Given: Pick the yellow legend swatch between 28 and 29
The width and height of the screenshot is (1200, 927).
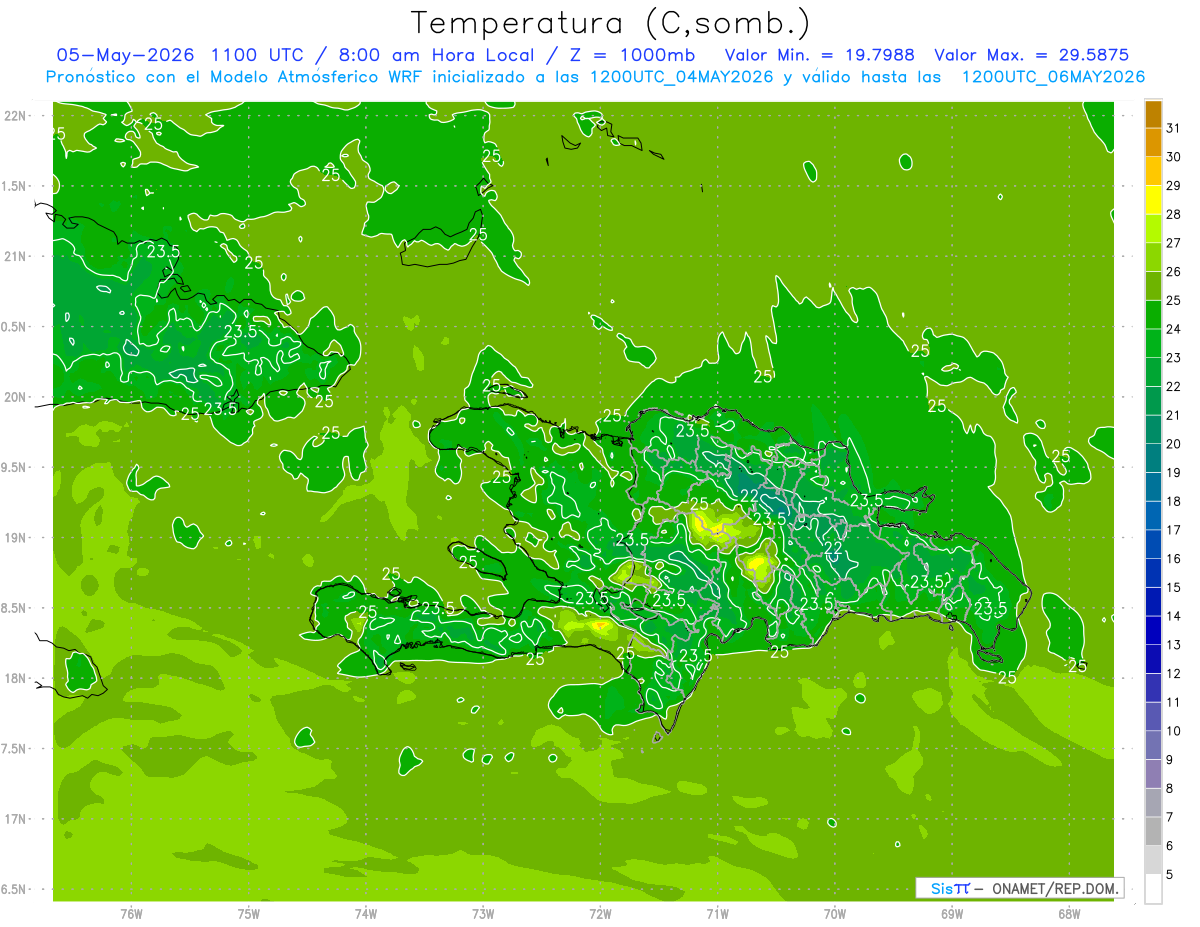Looking at the screenshot, I should pos(1153,200).
